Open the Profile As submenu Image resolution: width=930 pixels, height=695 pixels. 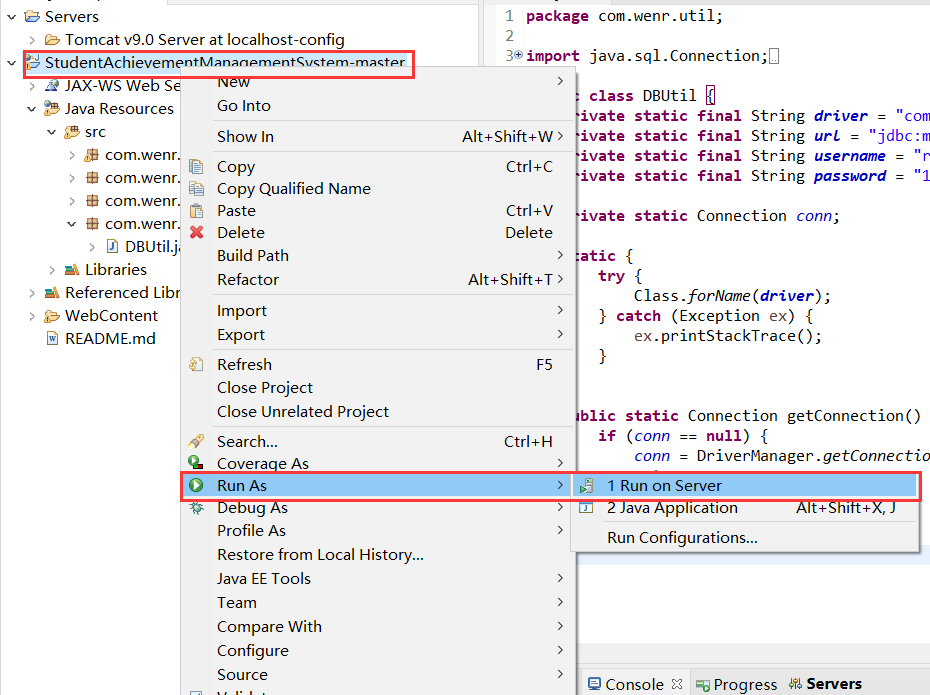pyautogui.click(x=377, y=530)
